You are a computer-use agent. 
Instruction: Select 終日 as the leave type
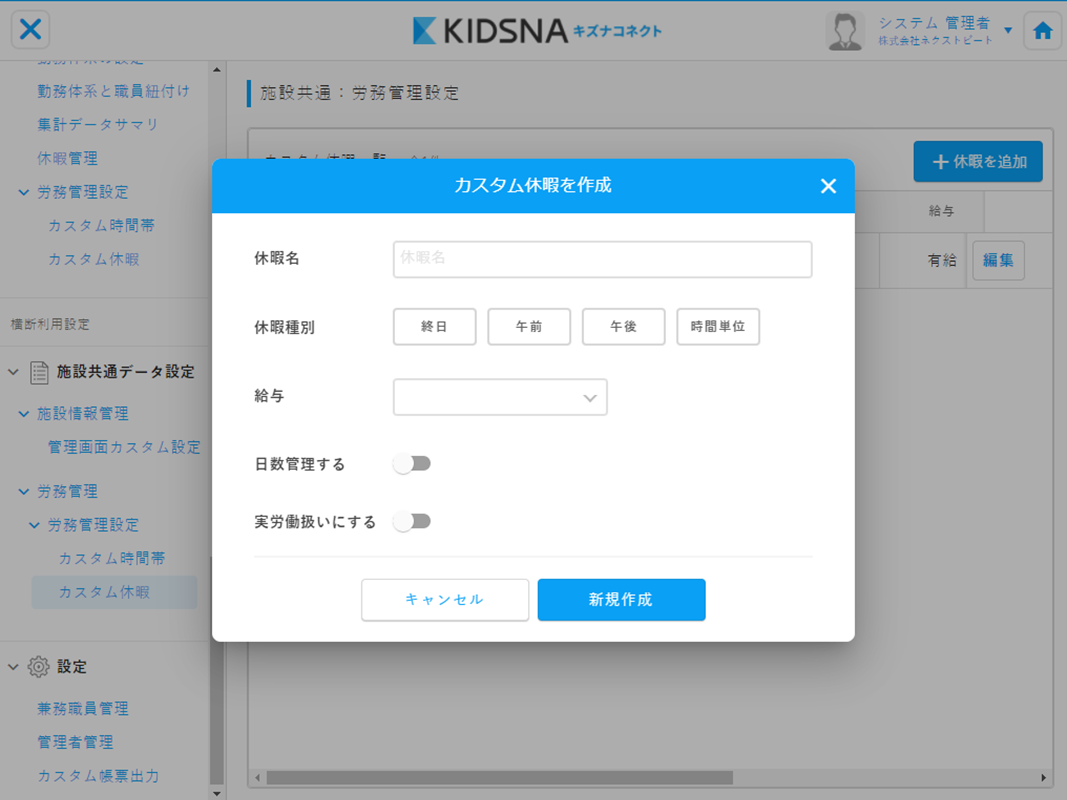coord(434,327)
